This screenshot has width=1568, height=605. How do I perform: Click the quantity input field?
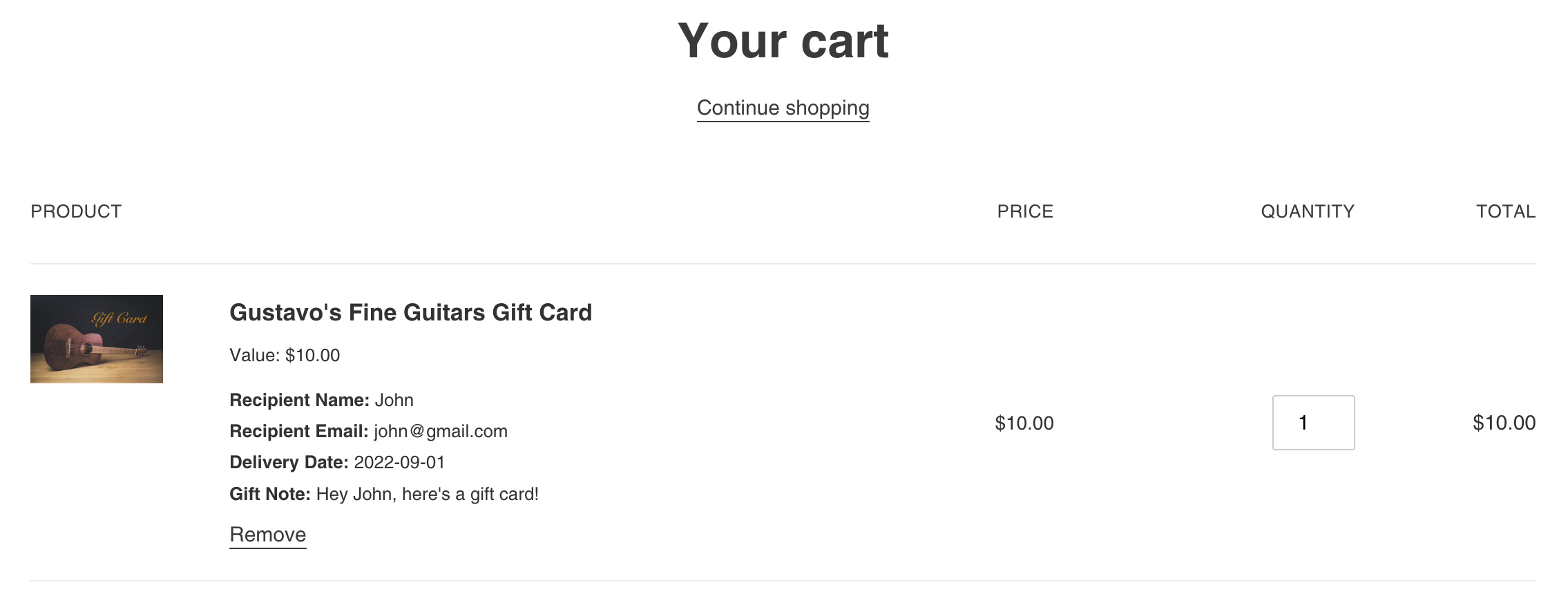(x=1312, y=423)
